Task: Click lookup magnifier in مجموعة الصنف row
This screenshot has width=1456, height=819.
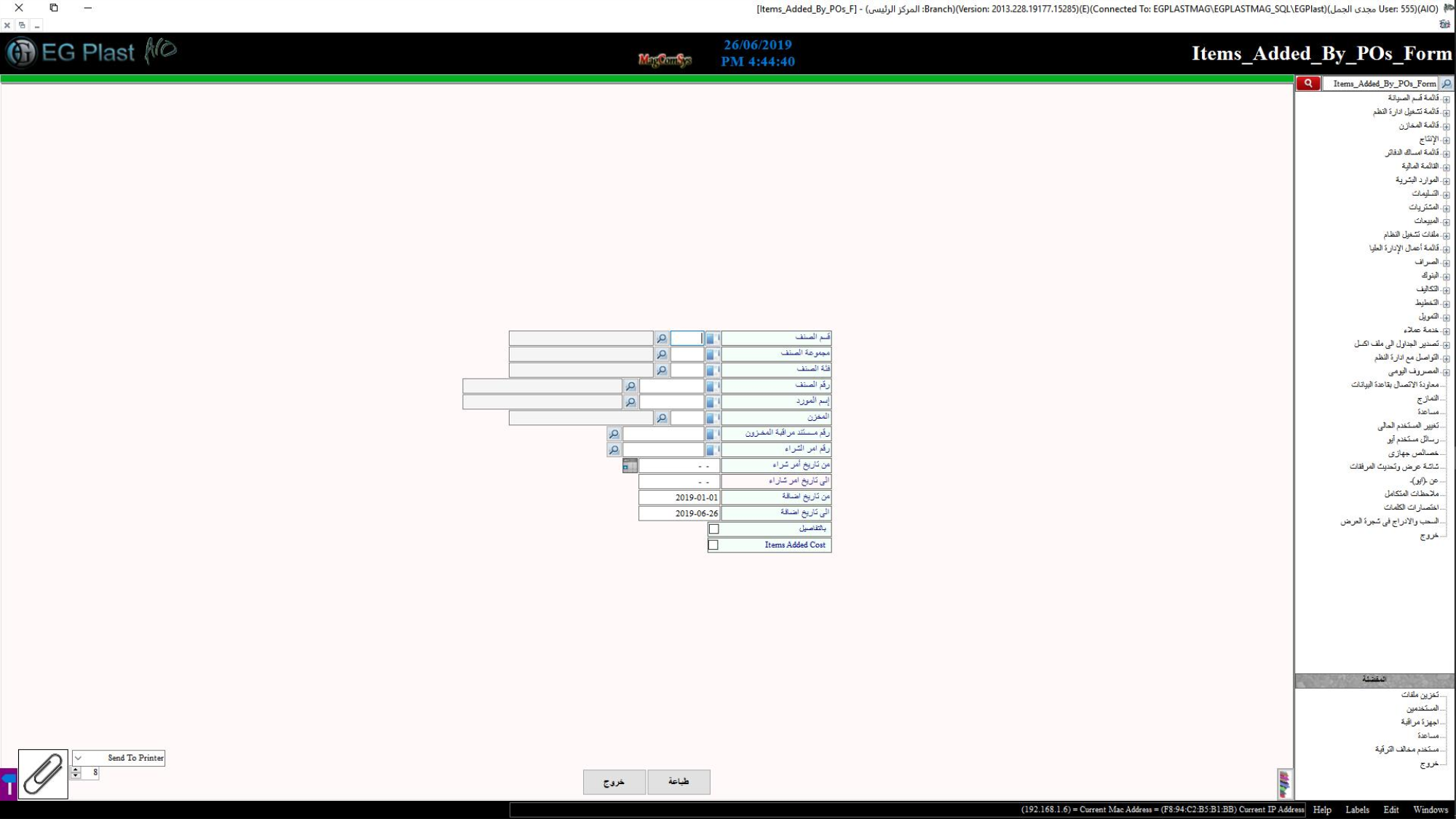Action: pos(661,355)
